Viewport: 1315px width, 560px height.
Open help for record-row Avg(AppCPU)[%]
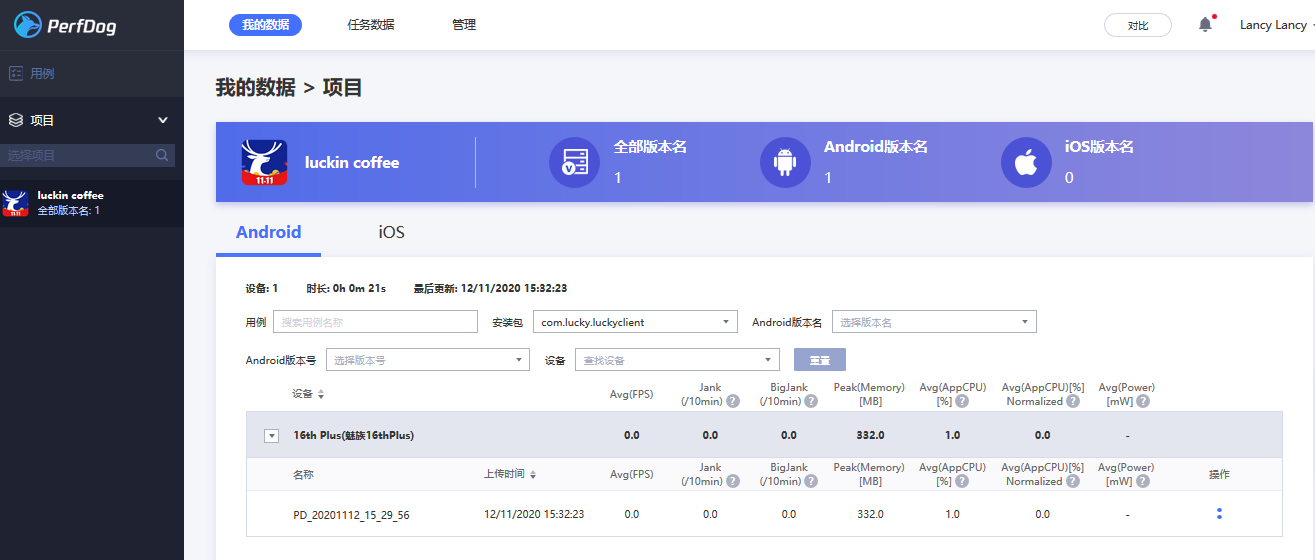pos(962,481)
